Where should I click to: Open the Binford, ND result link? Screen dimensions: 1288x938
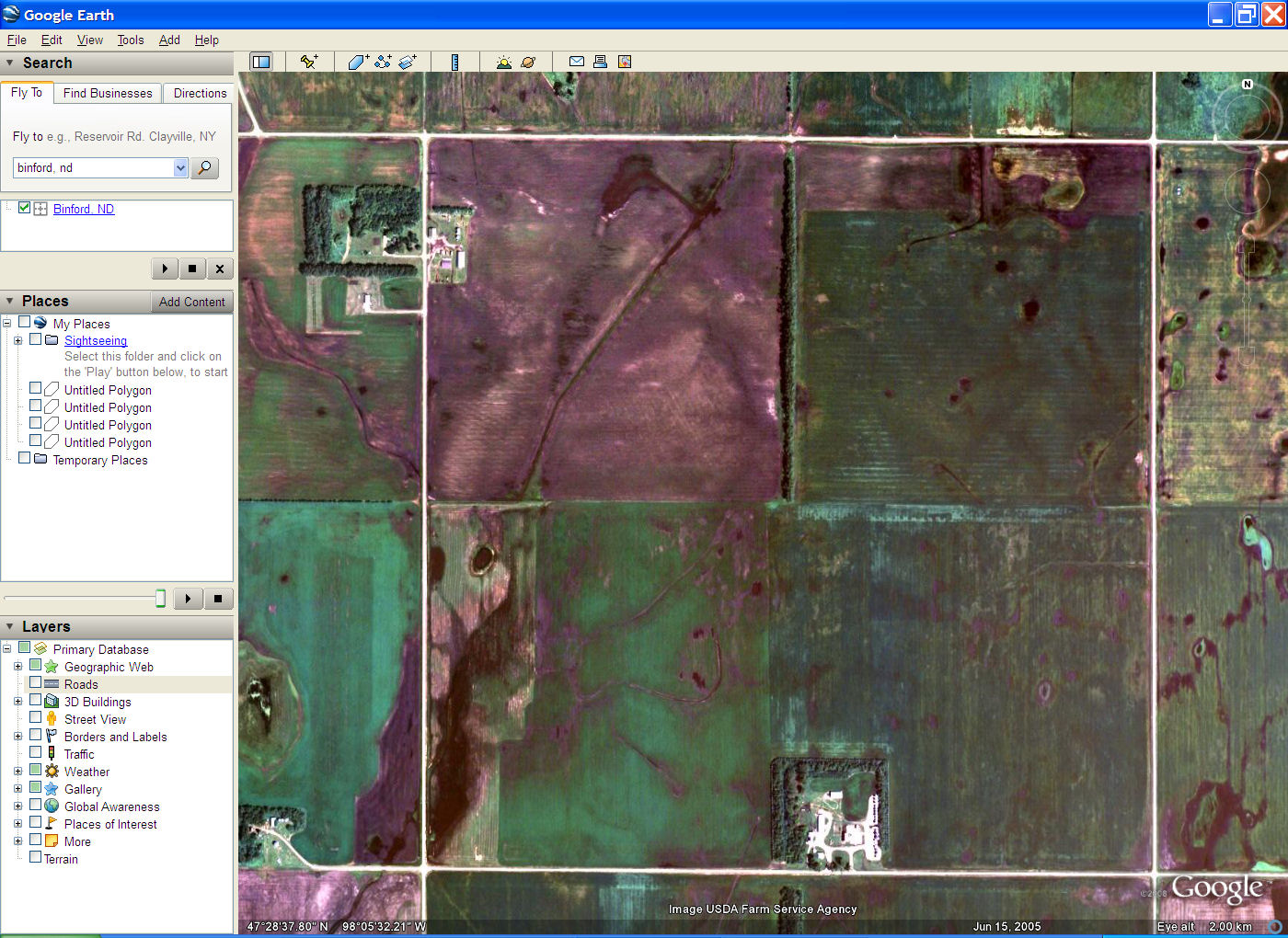point(84,209)
